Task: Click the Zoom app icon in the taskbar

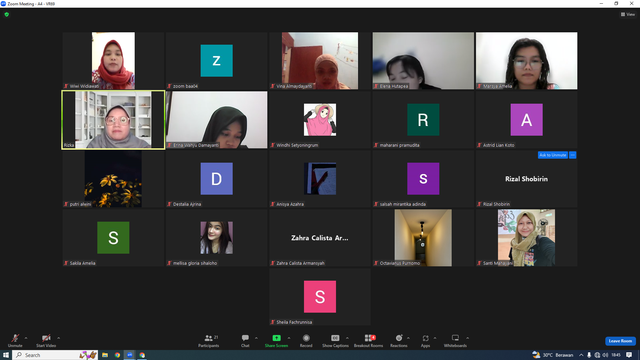Action: [x=130, y=355]
